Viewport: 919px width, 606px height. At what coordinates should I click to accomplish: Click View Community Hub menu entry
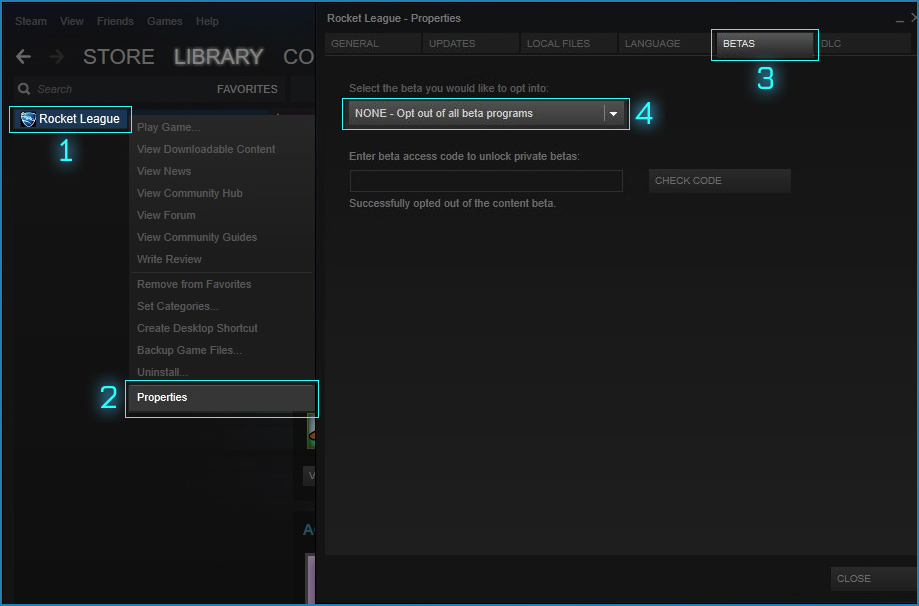(x=190, y=193)
